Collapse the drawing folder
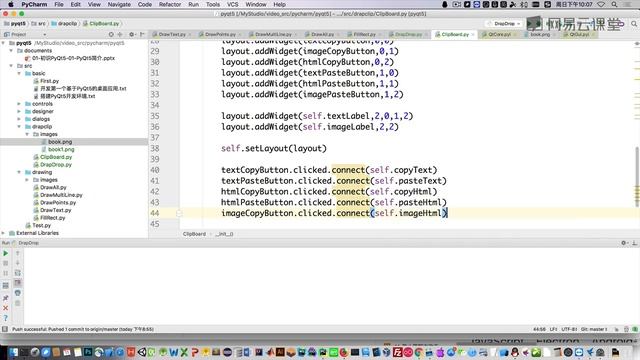 [x=19, y=172]
